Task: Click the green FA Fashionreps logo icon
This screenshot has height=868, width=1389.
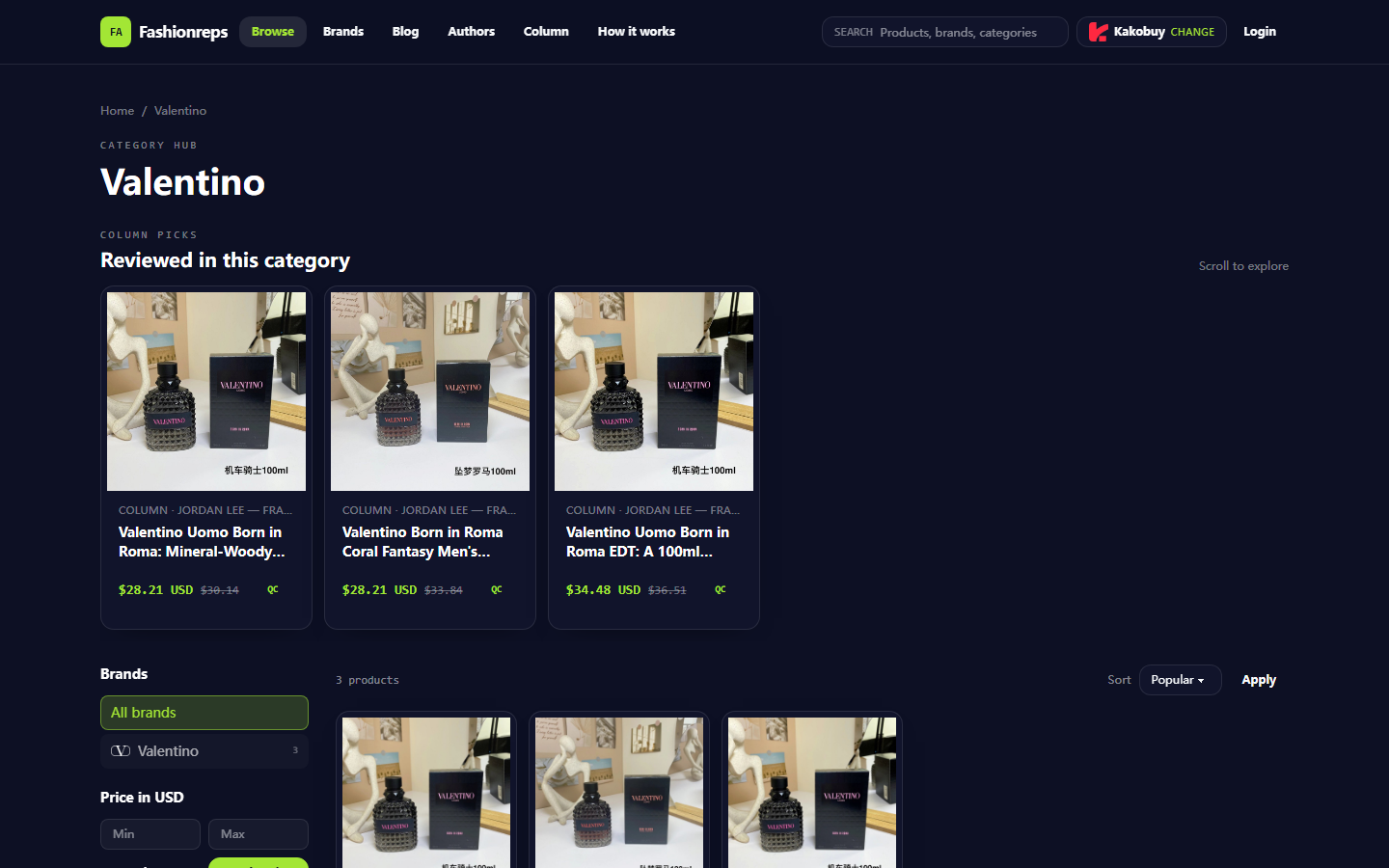Action: coord(116,32)
